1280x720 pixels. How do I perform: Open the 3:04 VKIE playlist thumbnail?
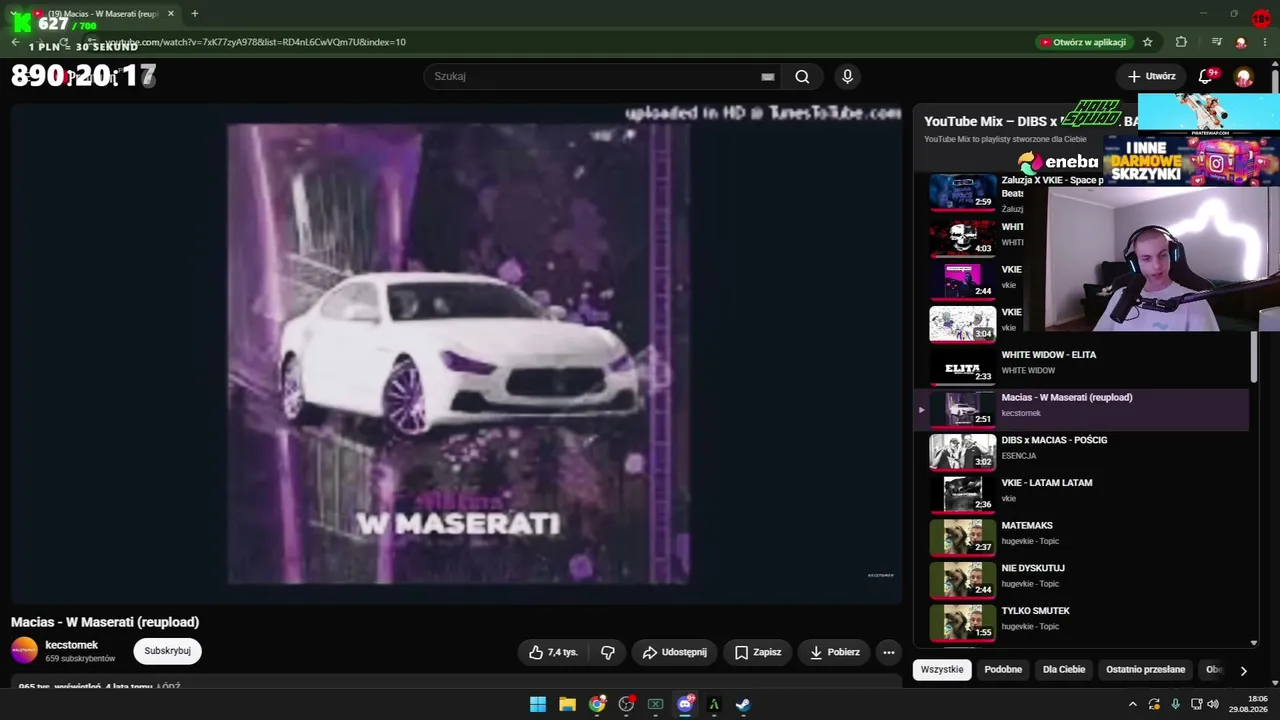(963, 323)
